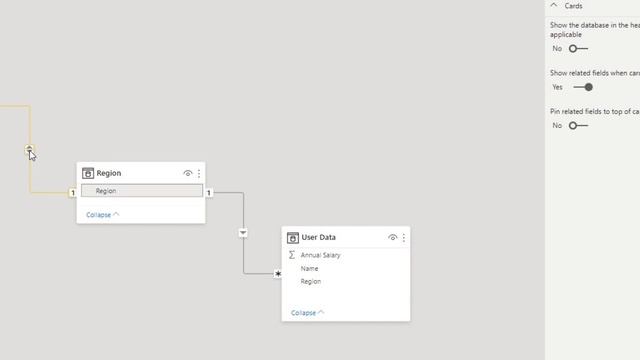Open more options menu on User Data table
The height and width of the screenshot is (360, 640).
tap(404, 238)
